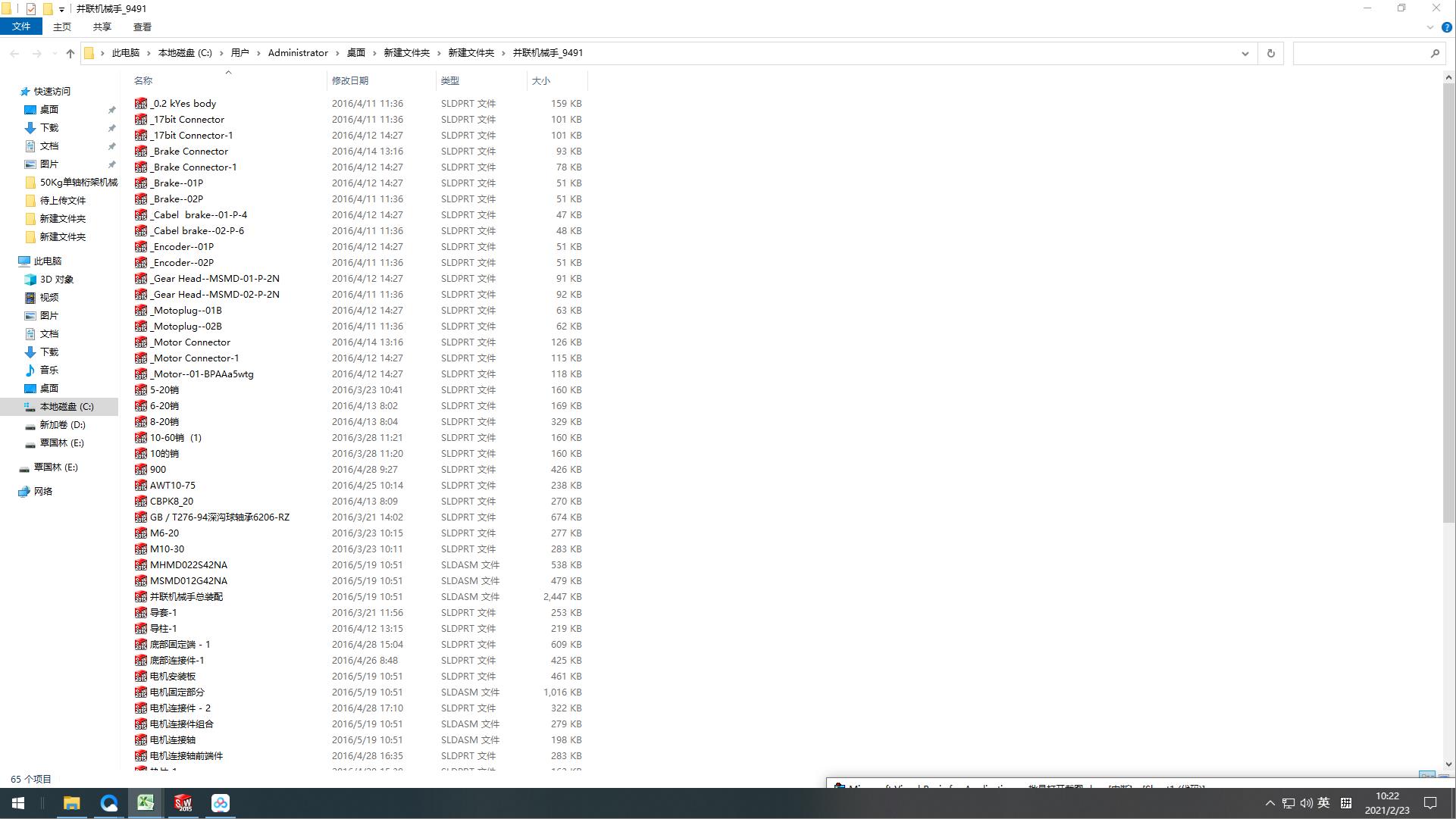Click Administrator in the breadcrumb path

click(298, 53)
